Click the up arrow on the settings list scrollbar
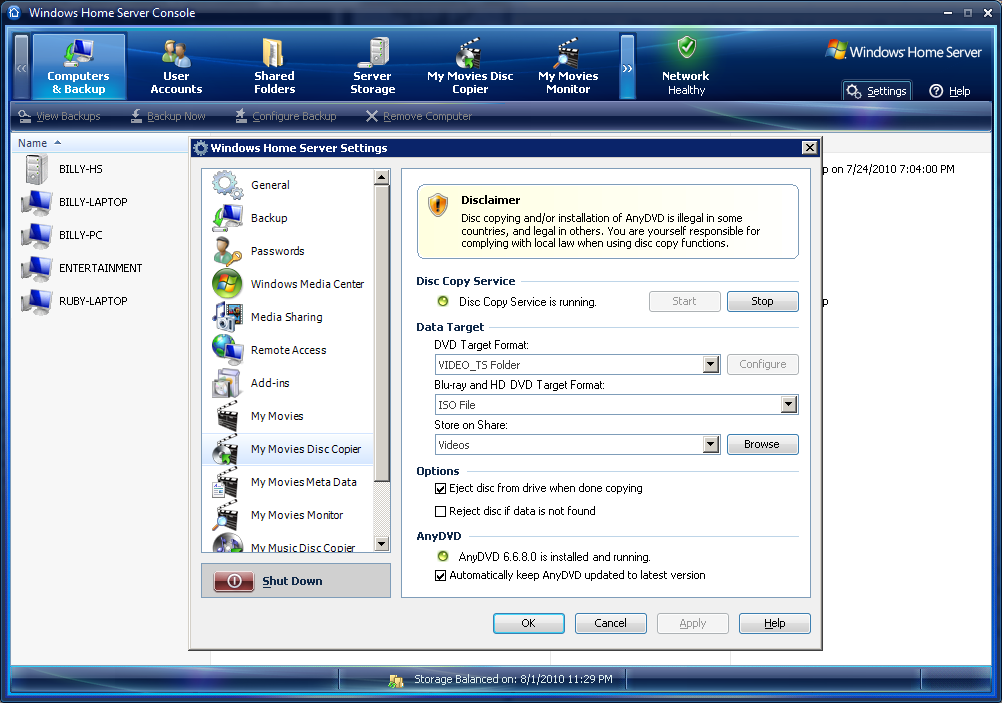 point(382,177)
